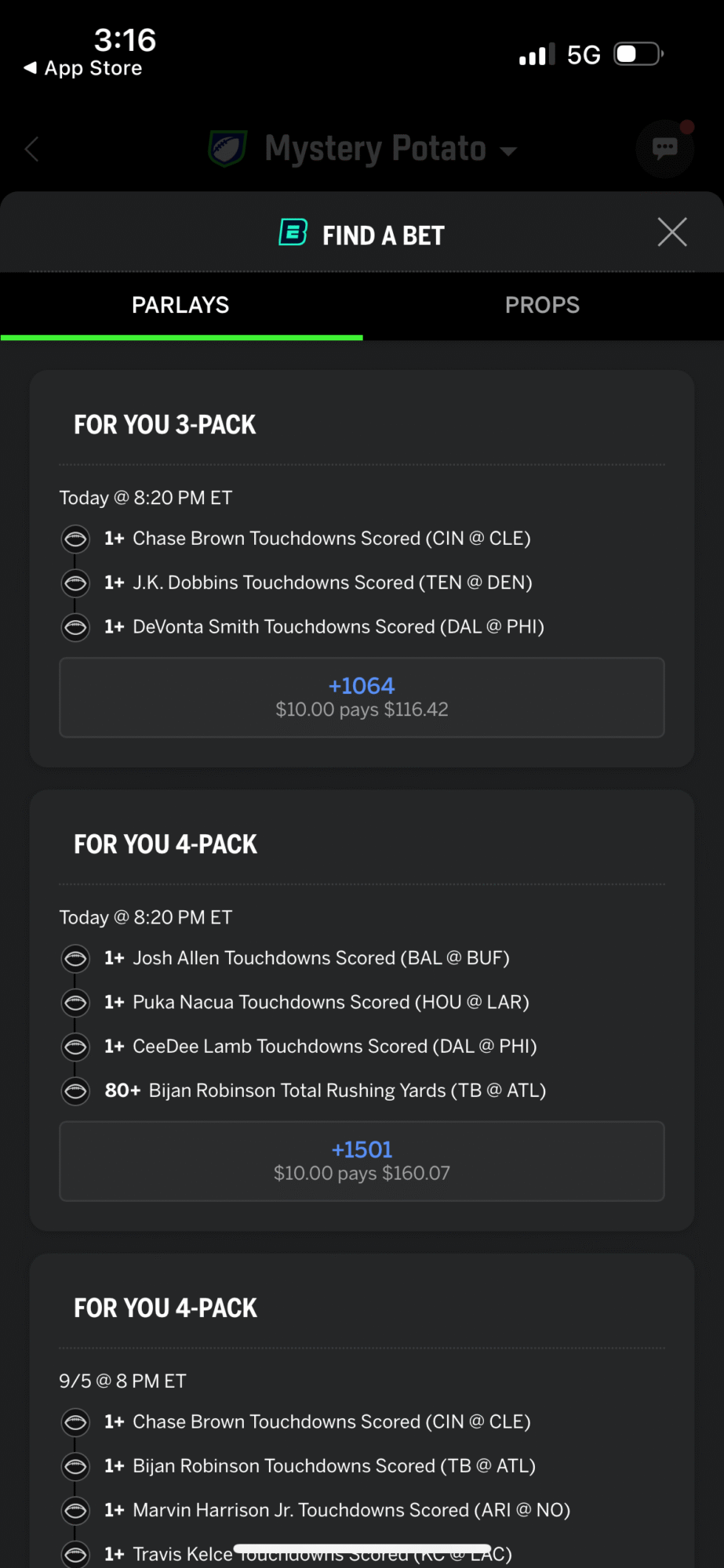Open the league chat bubble icon
This screenshot has height=1568, width=724.
click(x=664, y=148)
